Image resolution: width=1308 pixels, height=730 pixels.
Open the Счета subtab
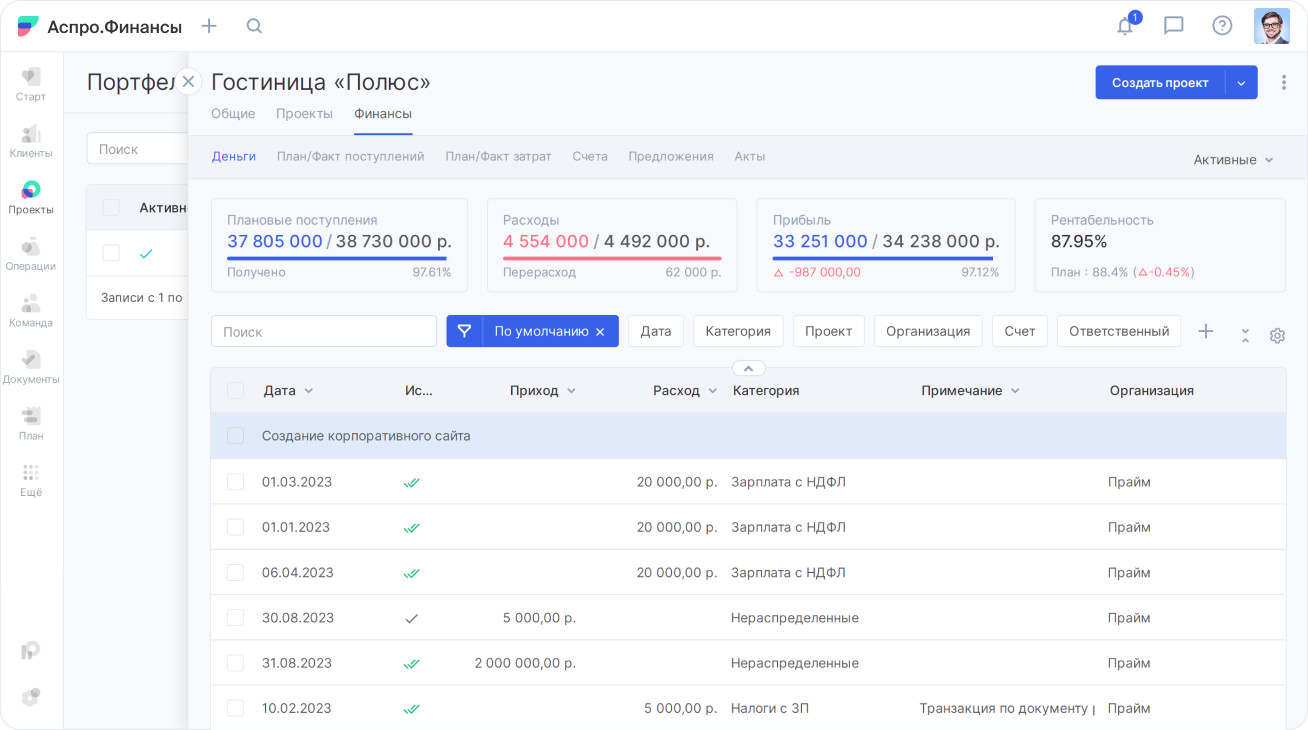click(x=590, y=157)
